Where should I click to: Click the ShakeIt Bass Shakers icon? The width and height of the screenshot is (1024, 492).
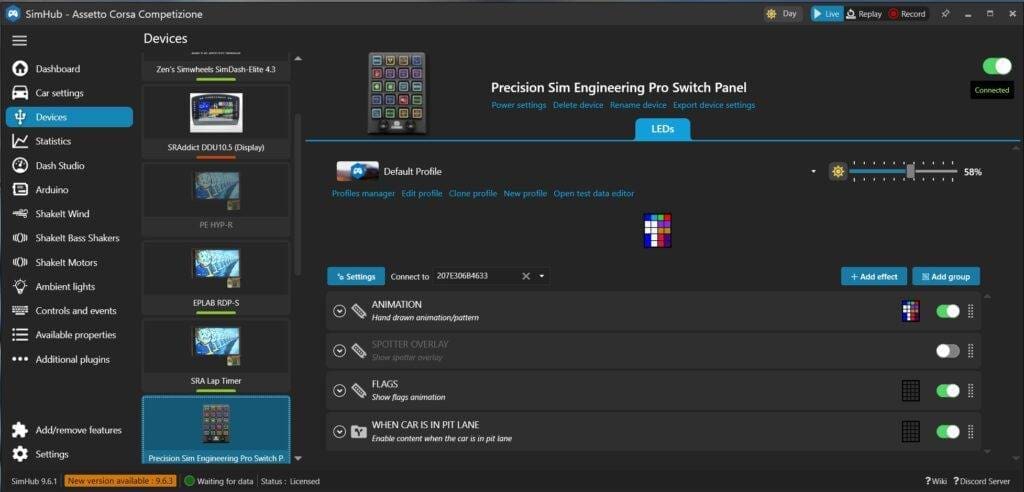coord(20,238)
